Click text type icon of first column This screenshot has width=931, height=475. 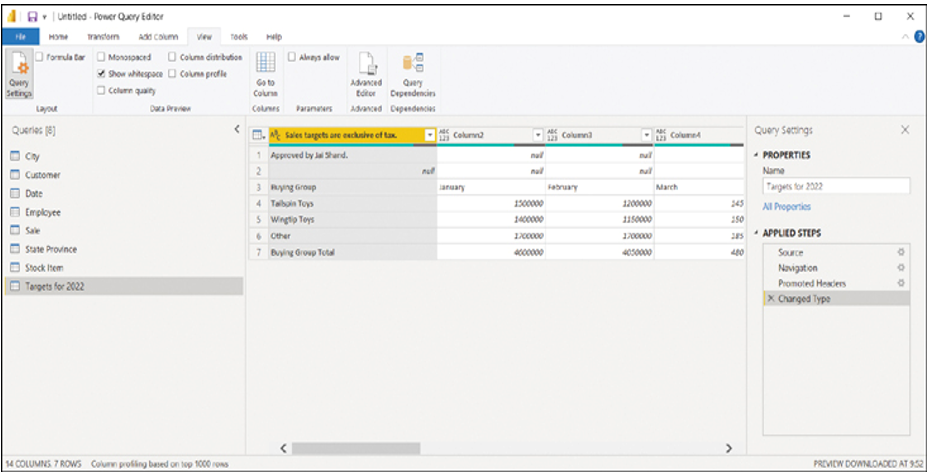tap(276, 135)
